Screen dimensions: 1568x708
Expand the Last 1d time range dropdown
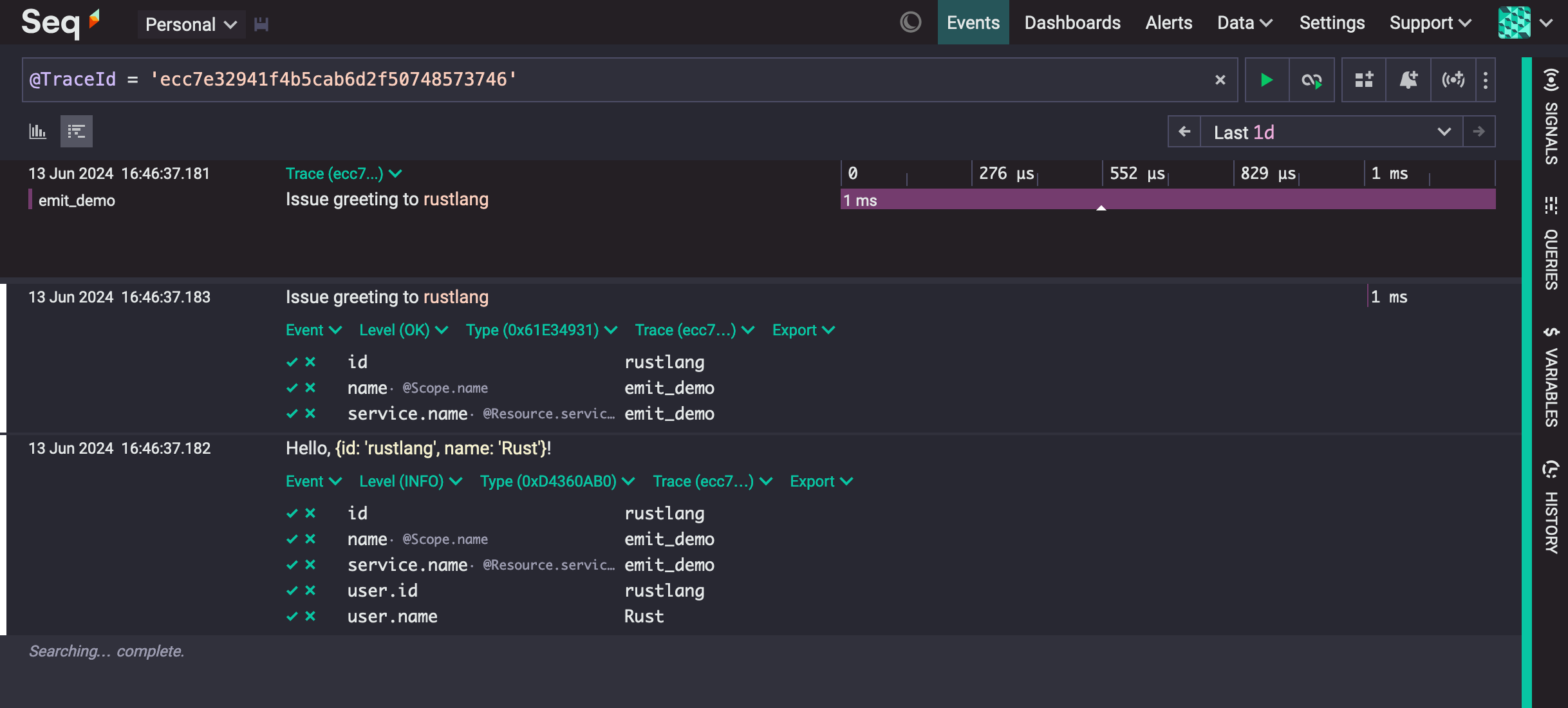click(1443, 132)
